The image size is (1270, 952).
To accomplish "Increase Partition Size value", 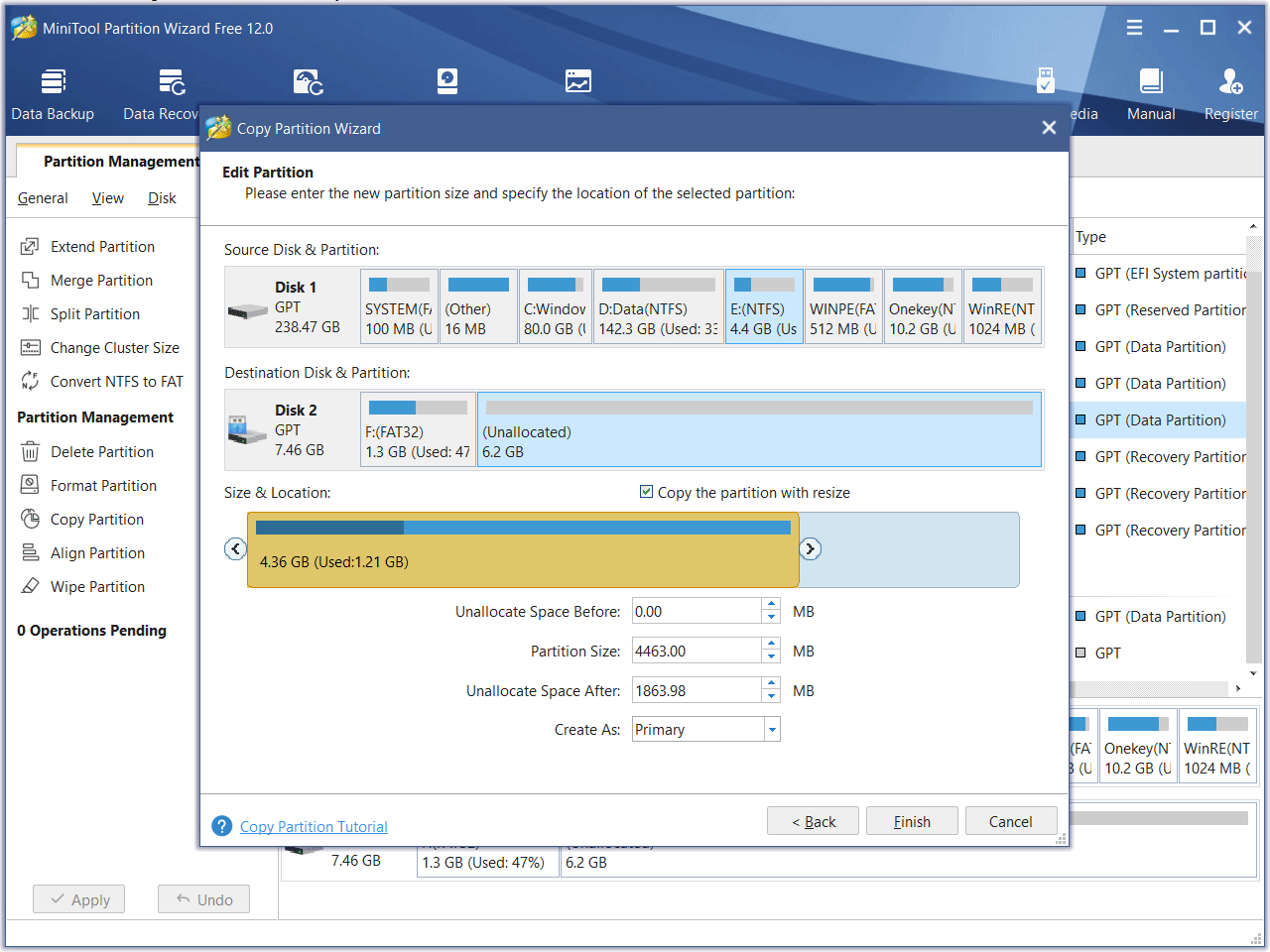I will click(x=771, y=645).
